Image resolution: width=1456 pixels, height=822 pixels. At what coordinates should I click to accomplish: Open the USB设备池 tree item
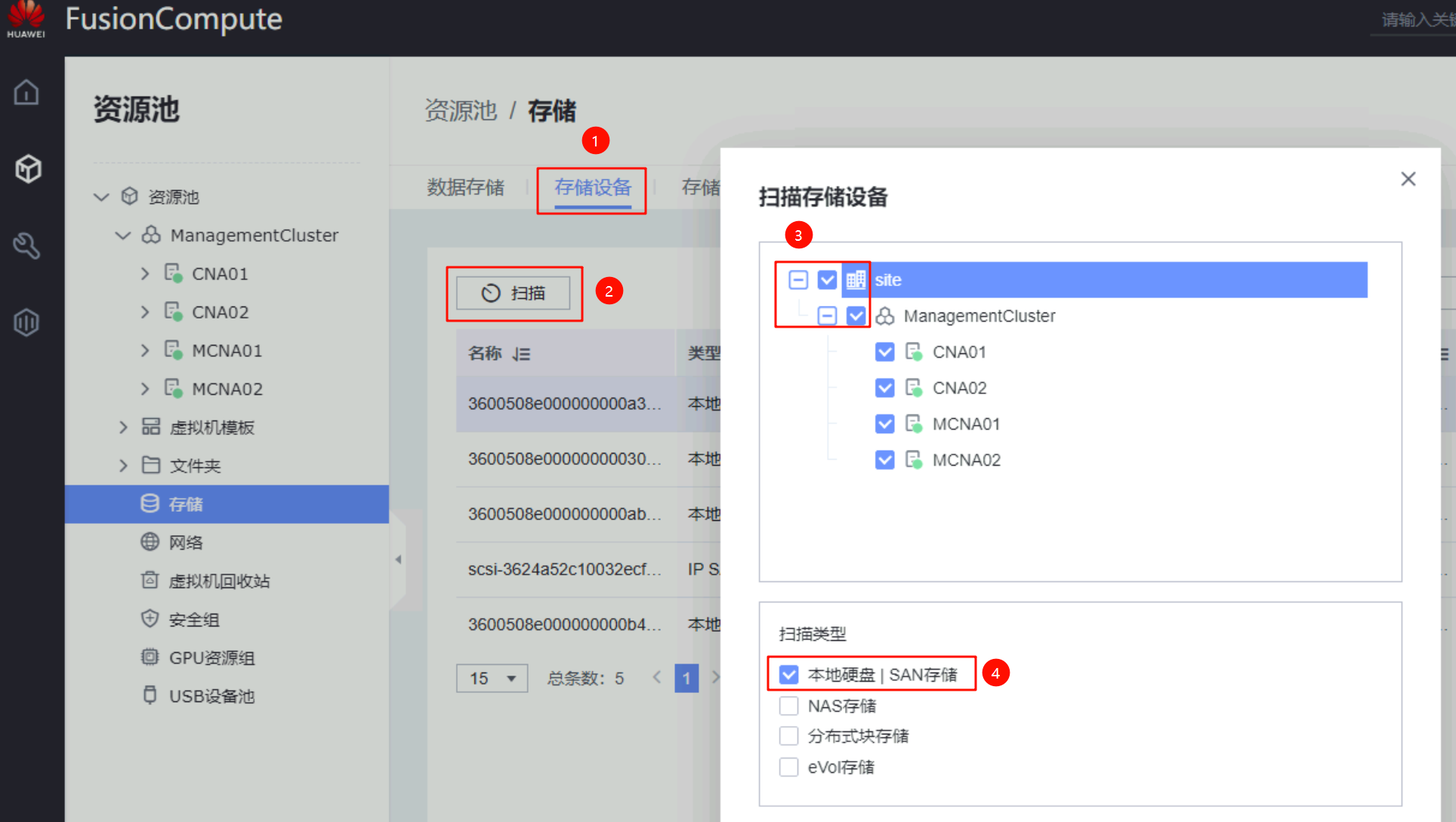(211, 696)
